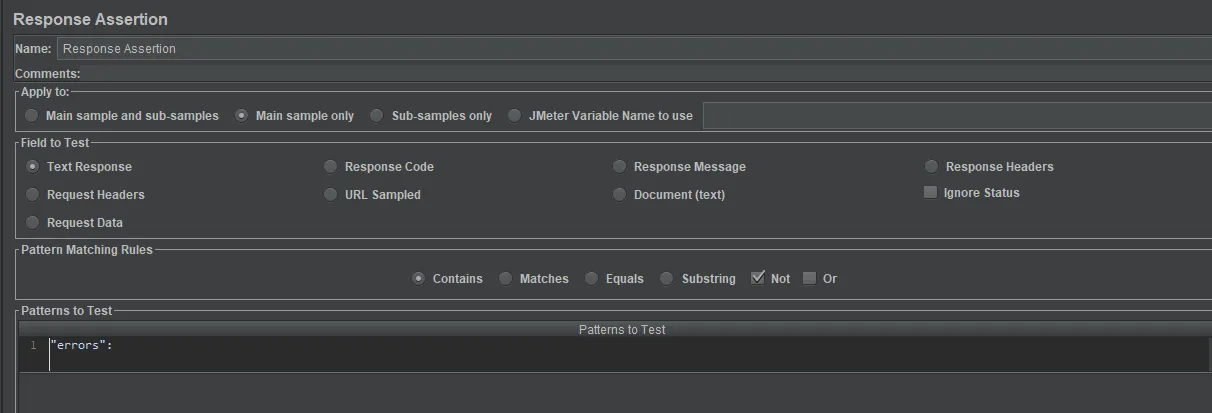Uncheck the Not checkbox
Viewport: 1212px width, 413px height.
(x=758, y=278)
